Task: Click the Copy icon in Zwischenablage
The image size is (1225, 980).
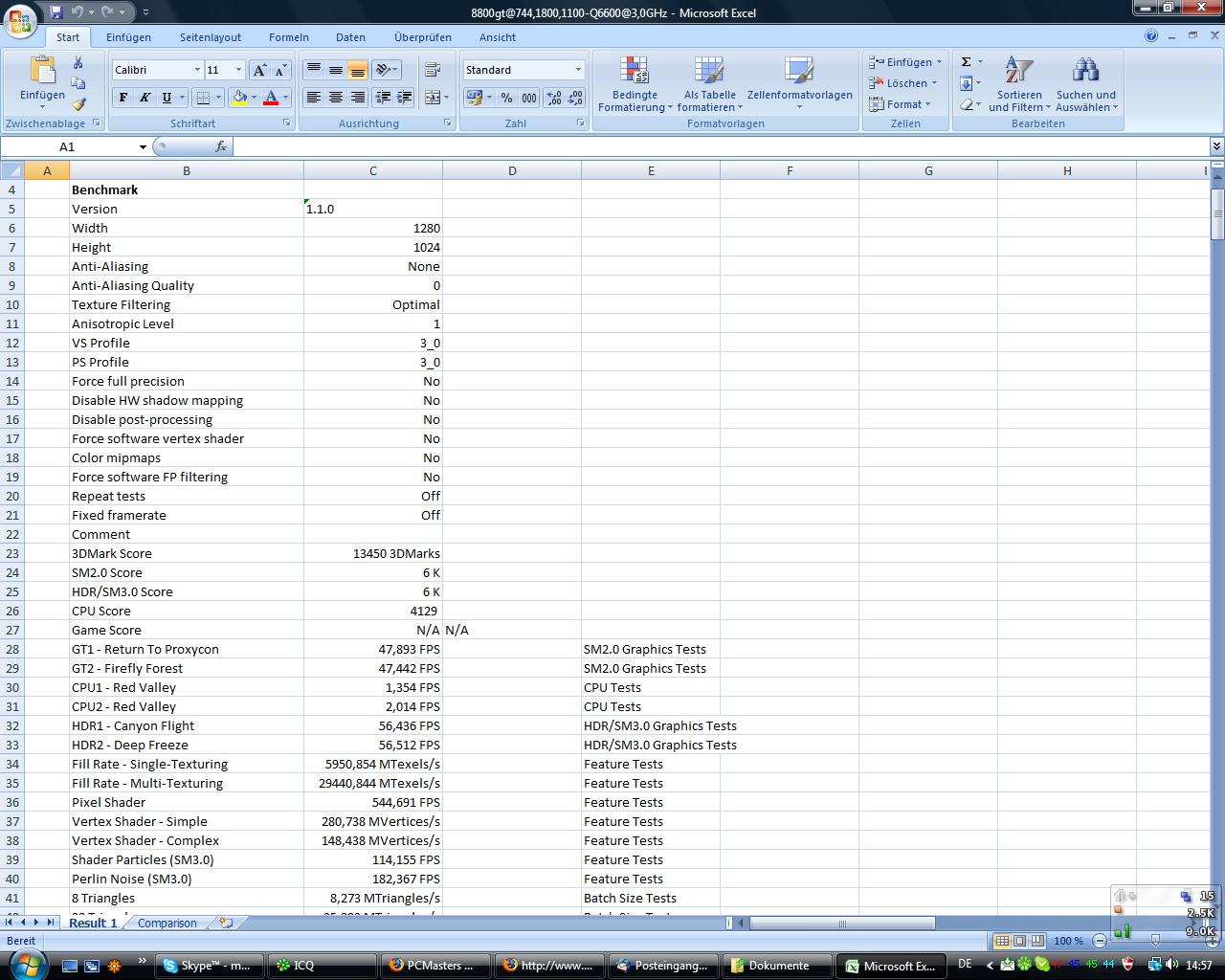Action: point(78,84)
